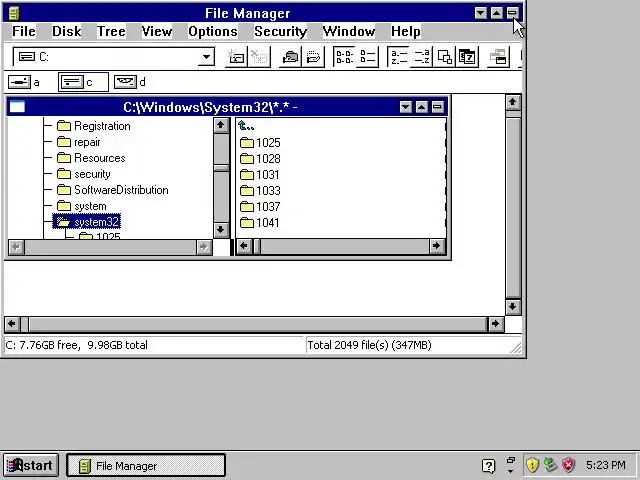Click the Share As toolbar icon

point(290,57)
